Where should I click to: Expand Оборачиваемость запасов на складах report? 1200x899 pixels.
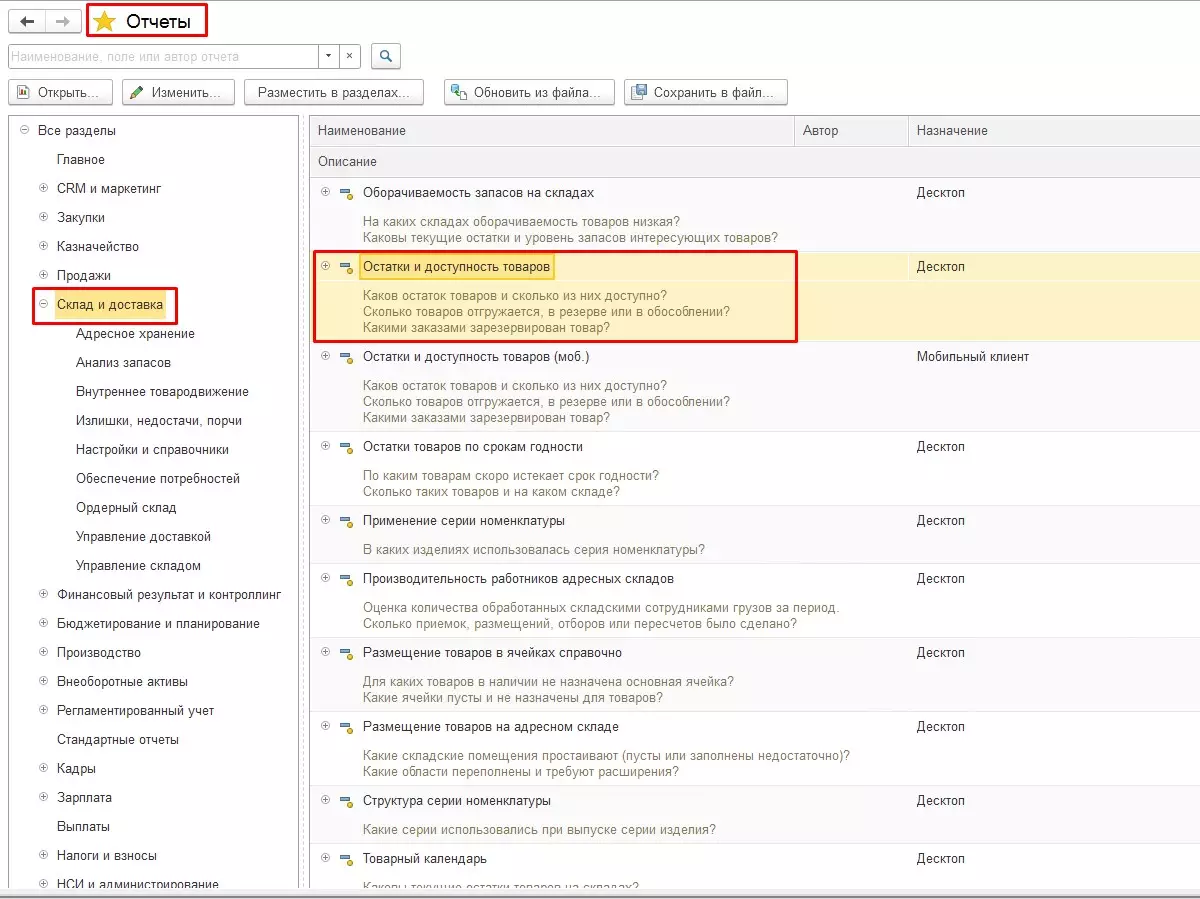[x=325, y=192]
